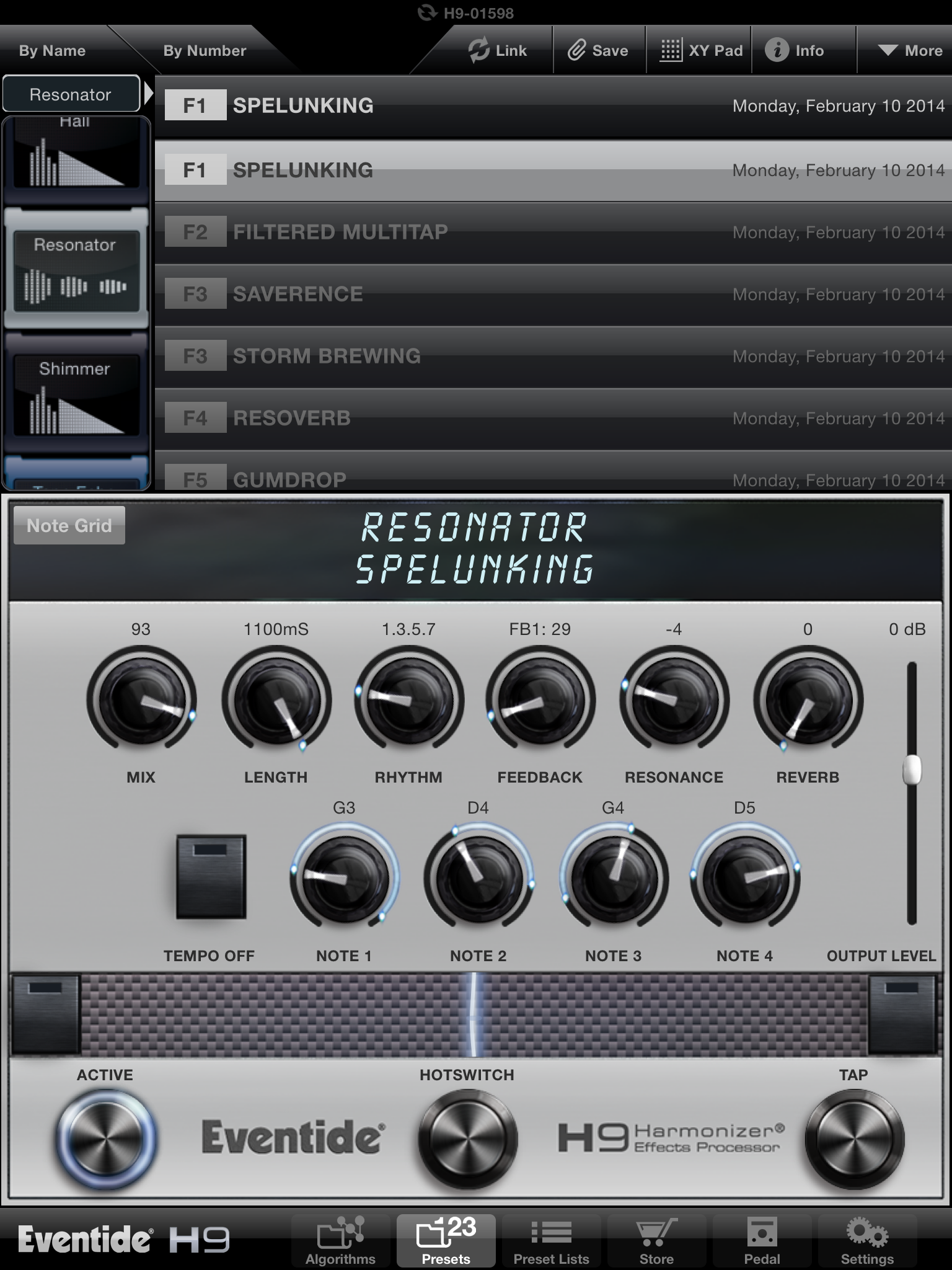952x1270 pixels.
Task: Click the Resonator algorithm selector box
Action: click(x=71, y=94)
